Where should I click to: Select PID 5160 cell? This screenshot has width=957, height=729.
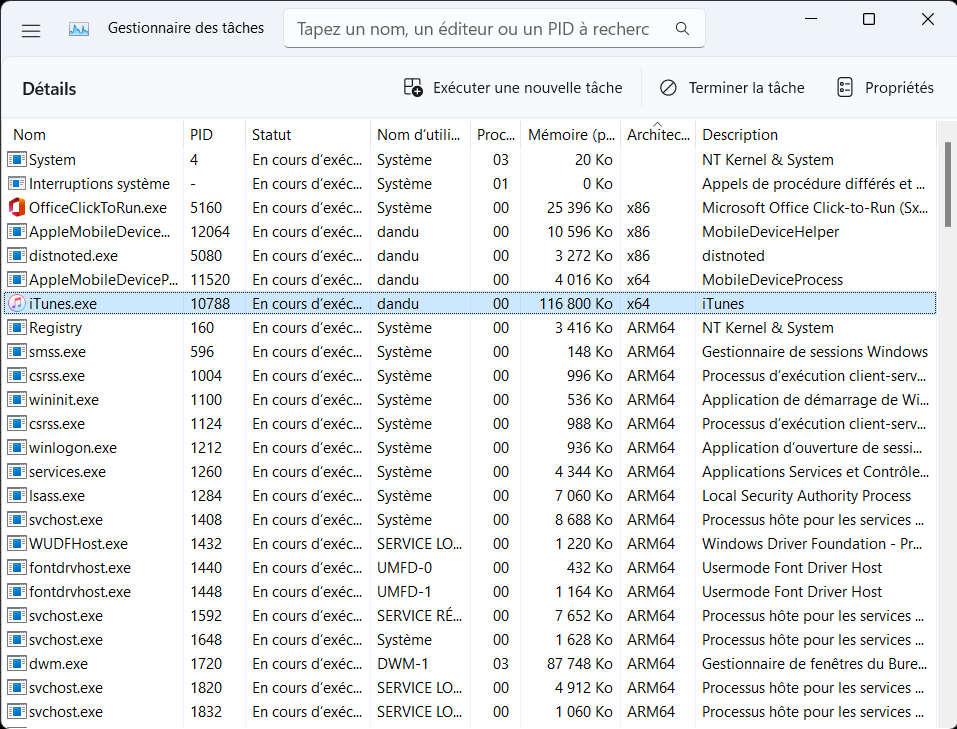206,208
